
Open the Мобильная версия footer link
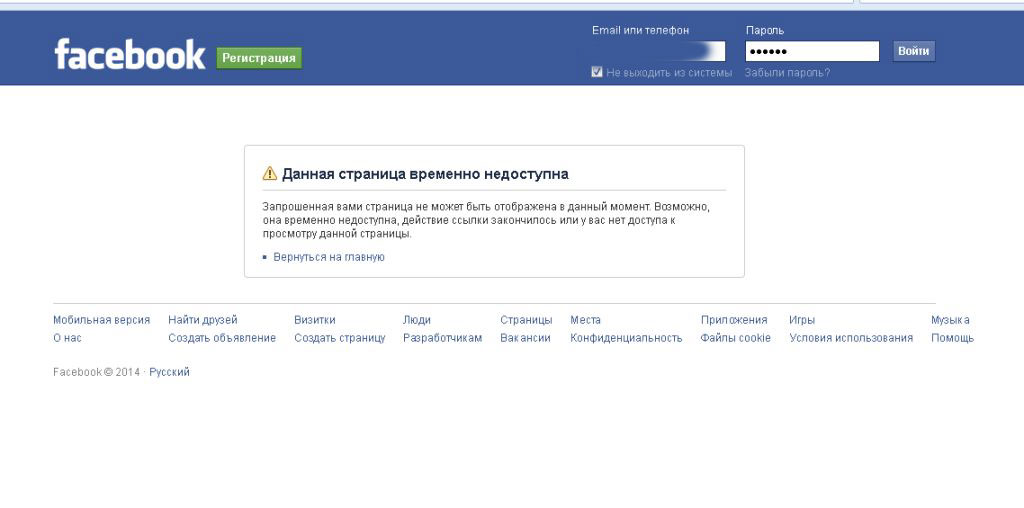coord(101,320)
